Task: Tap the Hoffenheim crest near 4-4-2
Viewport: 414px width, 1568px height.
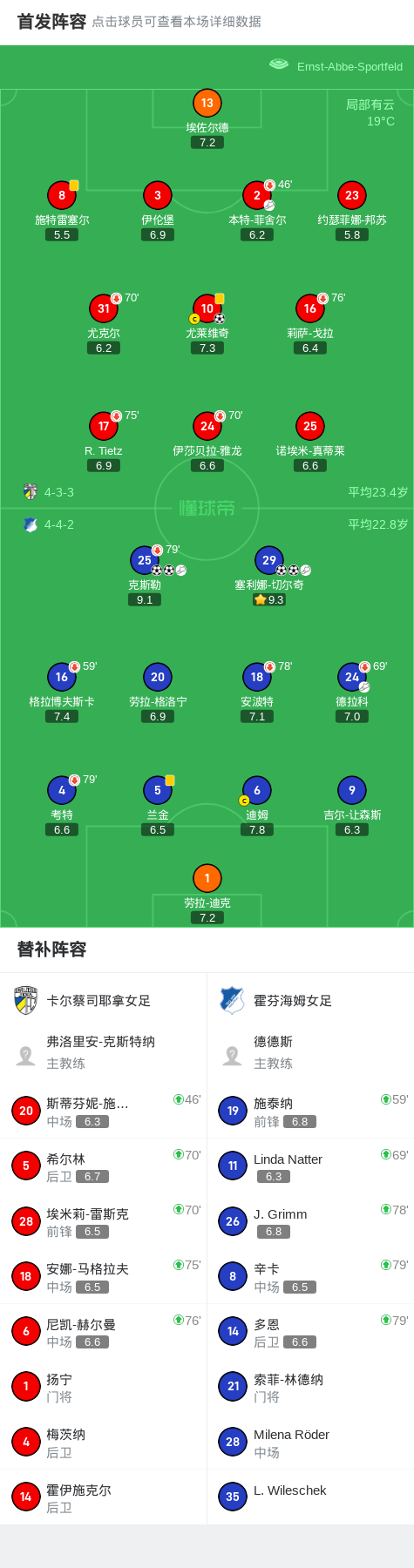Action: click(31, 524)
